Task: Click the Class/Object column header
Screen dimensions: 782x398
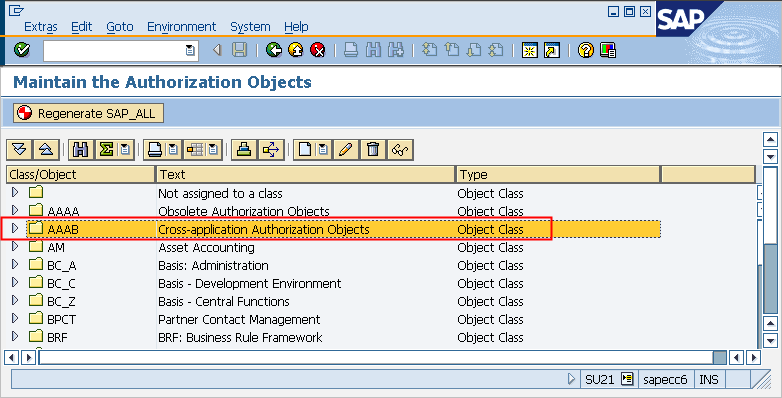Action: coord(80,175)
